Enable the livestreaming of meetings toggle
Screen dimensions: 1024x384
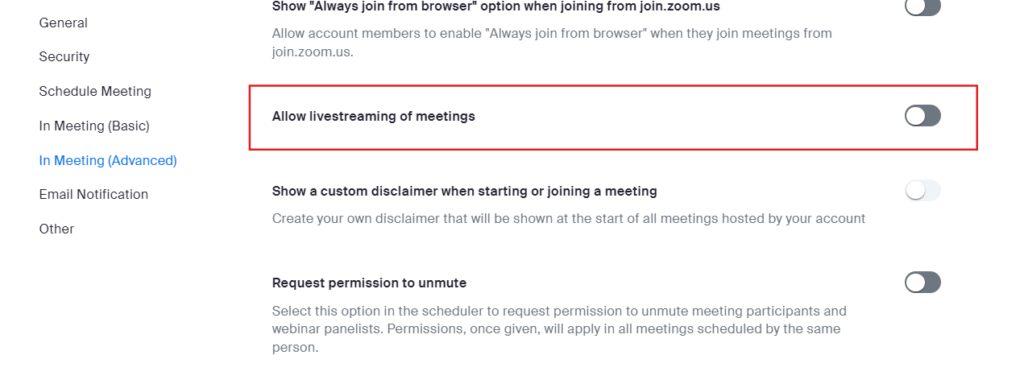coord(922,116)
